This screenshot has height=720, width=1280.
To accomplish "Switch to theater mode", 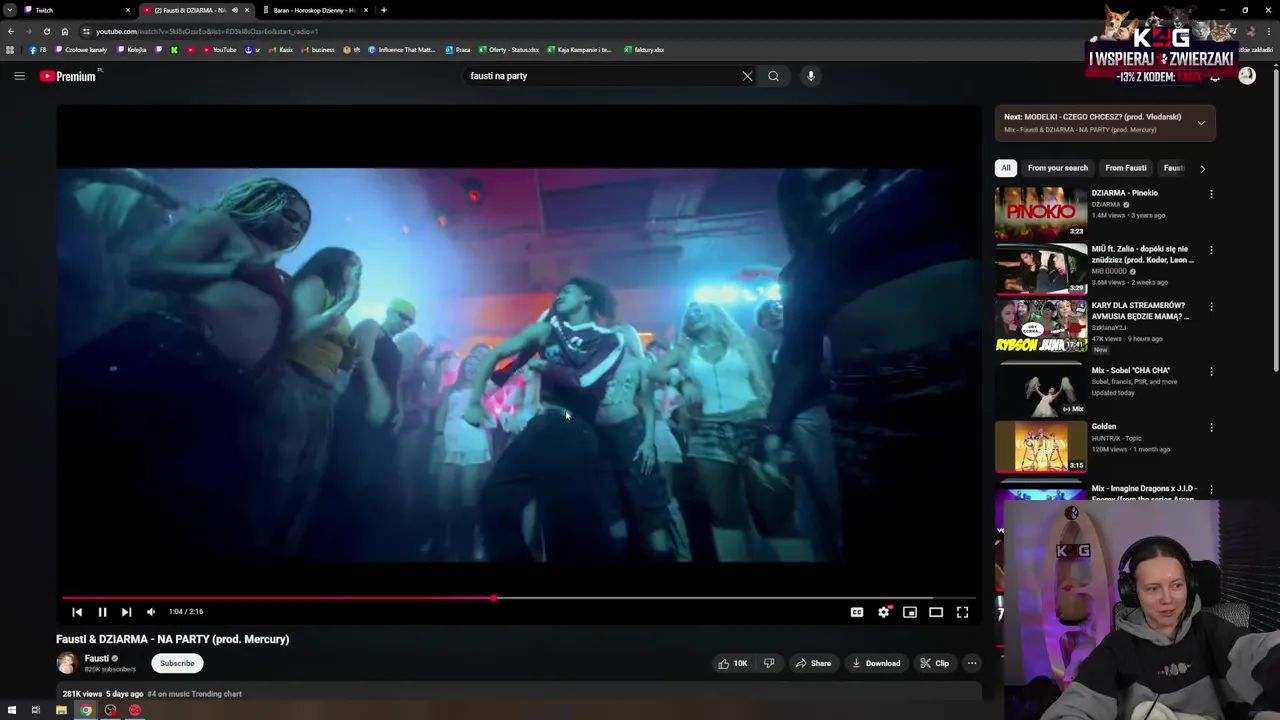I will (x=936, y=612).
